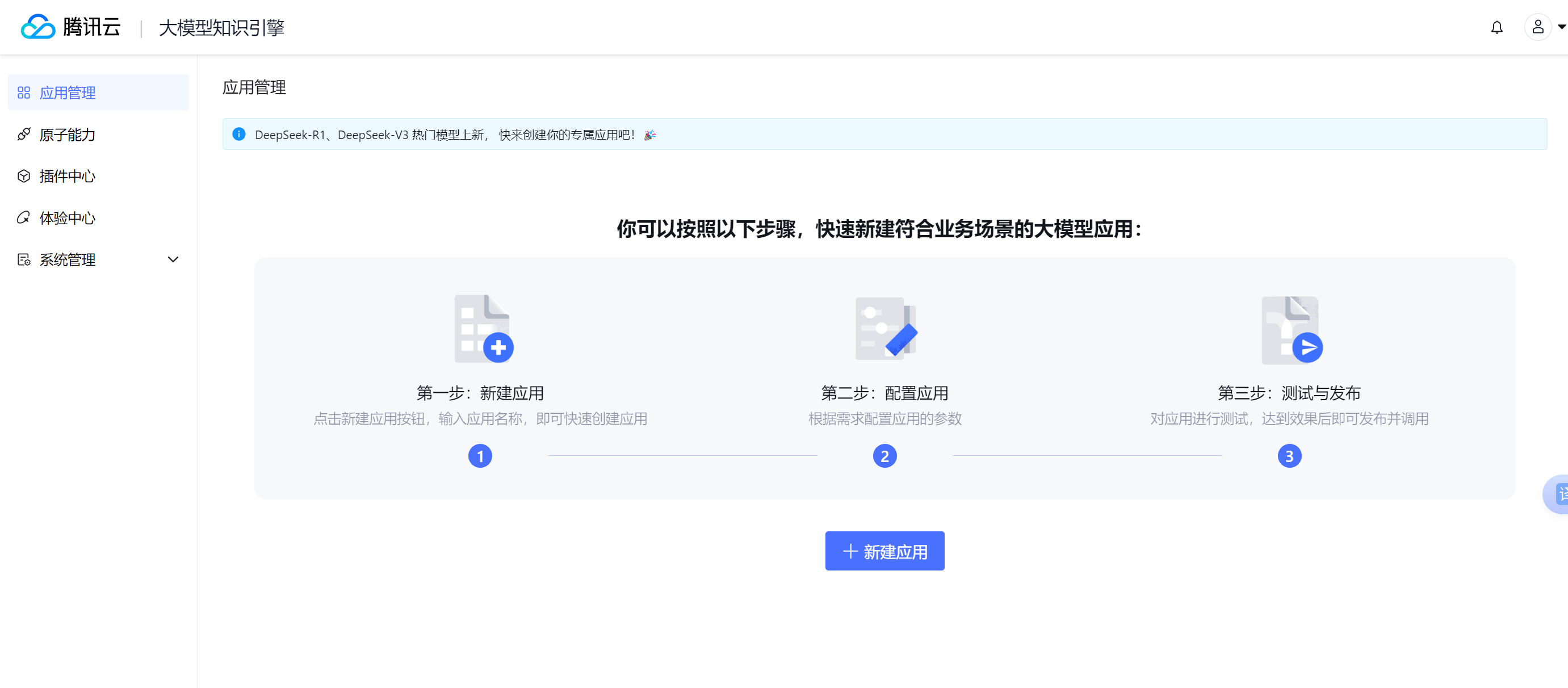
Task: Click the 新建应用 button
Action: click(884, 551)
